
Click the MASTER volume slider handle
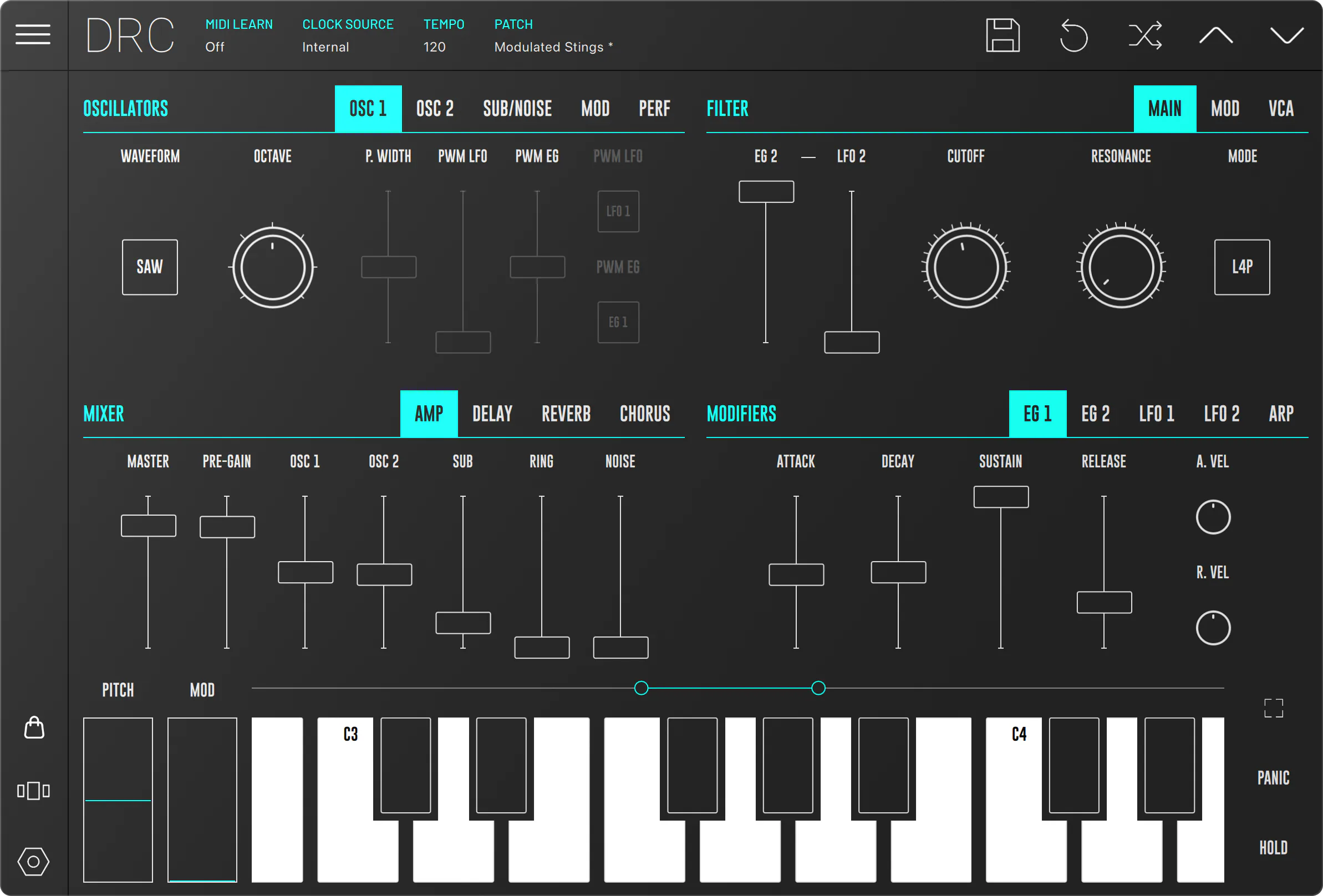(148, 526)
